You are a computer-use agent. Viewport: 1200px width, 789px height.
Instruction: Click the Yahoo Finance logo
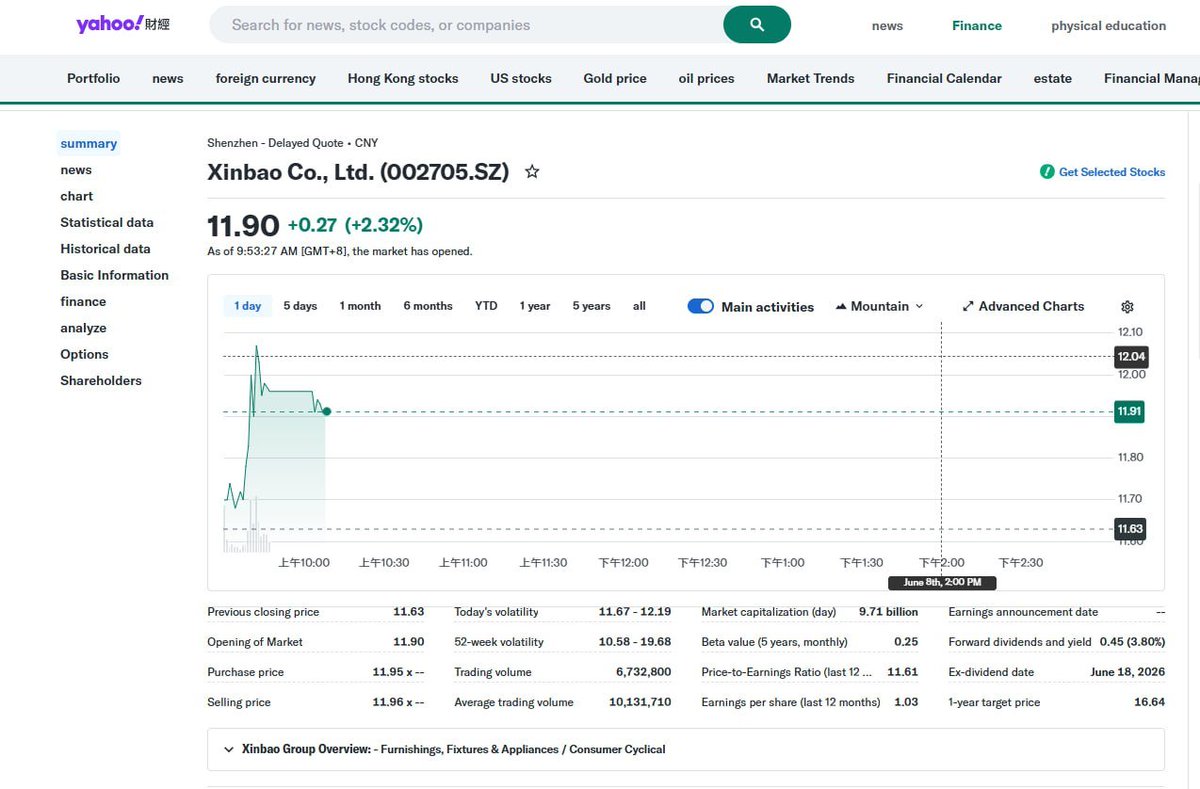pos(123,24)
